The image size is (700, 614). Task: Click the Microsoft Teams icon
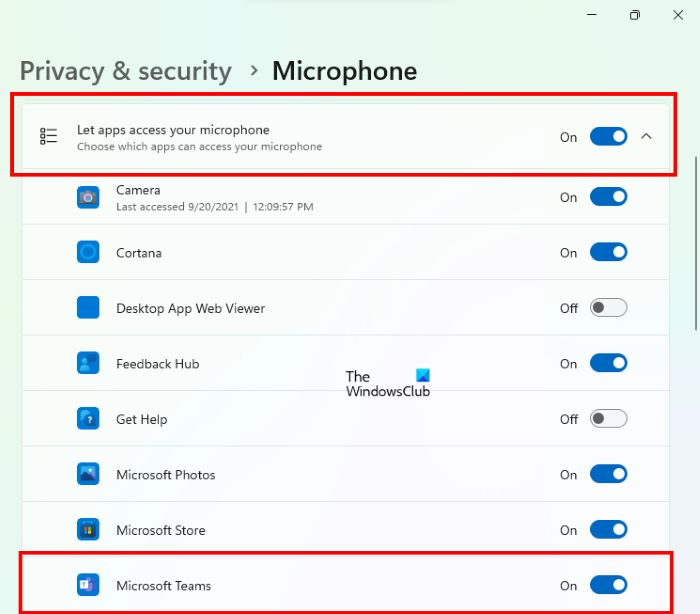[88, 585]
